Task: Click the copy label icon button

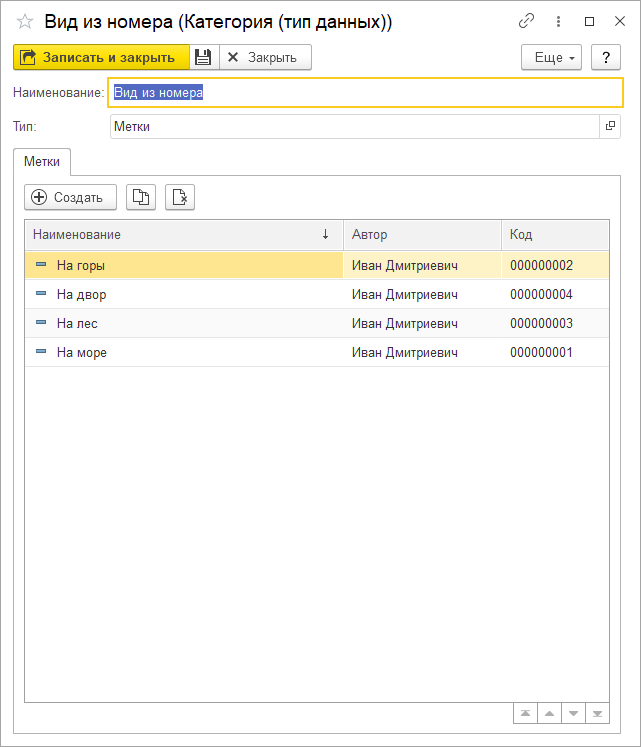Action: click(x=141, y=197)
